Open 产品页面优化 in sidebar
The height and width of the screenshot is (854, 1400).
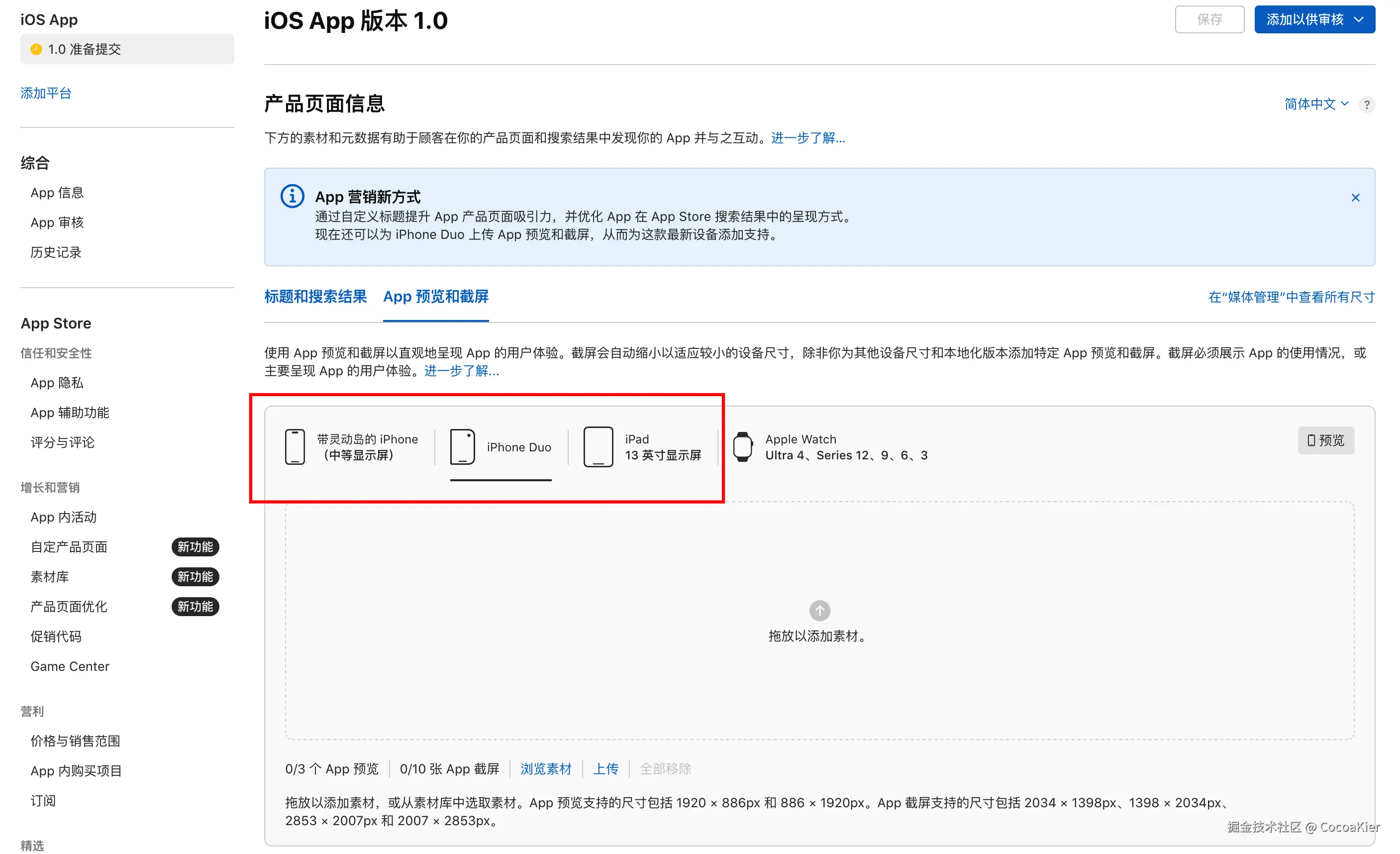pos(69,607)
